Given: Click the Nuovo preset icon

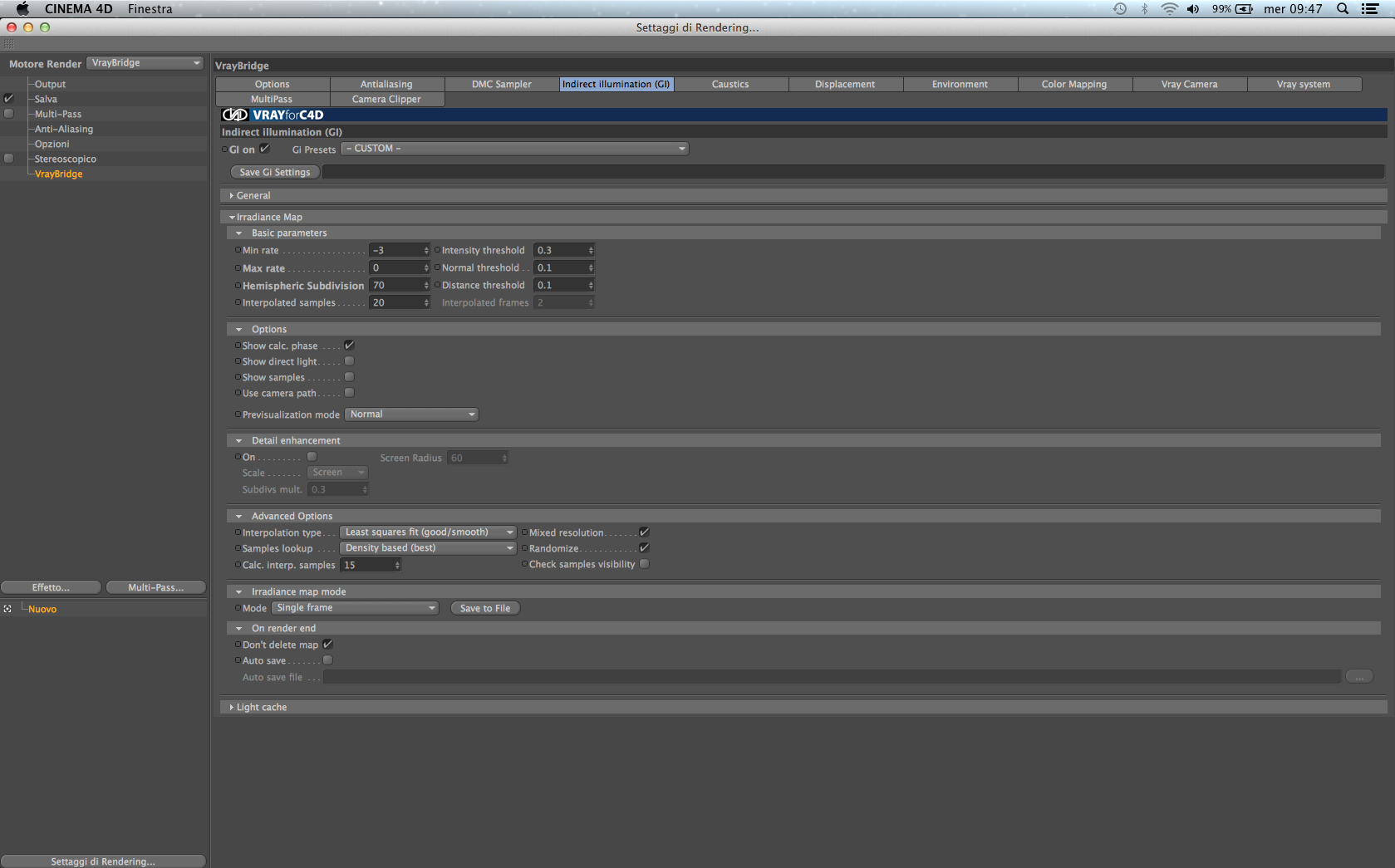Looking at the screenshot, I should coord(7,609).
